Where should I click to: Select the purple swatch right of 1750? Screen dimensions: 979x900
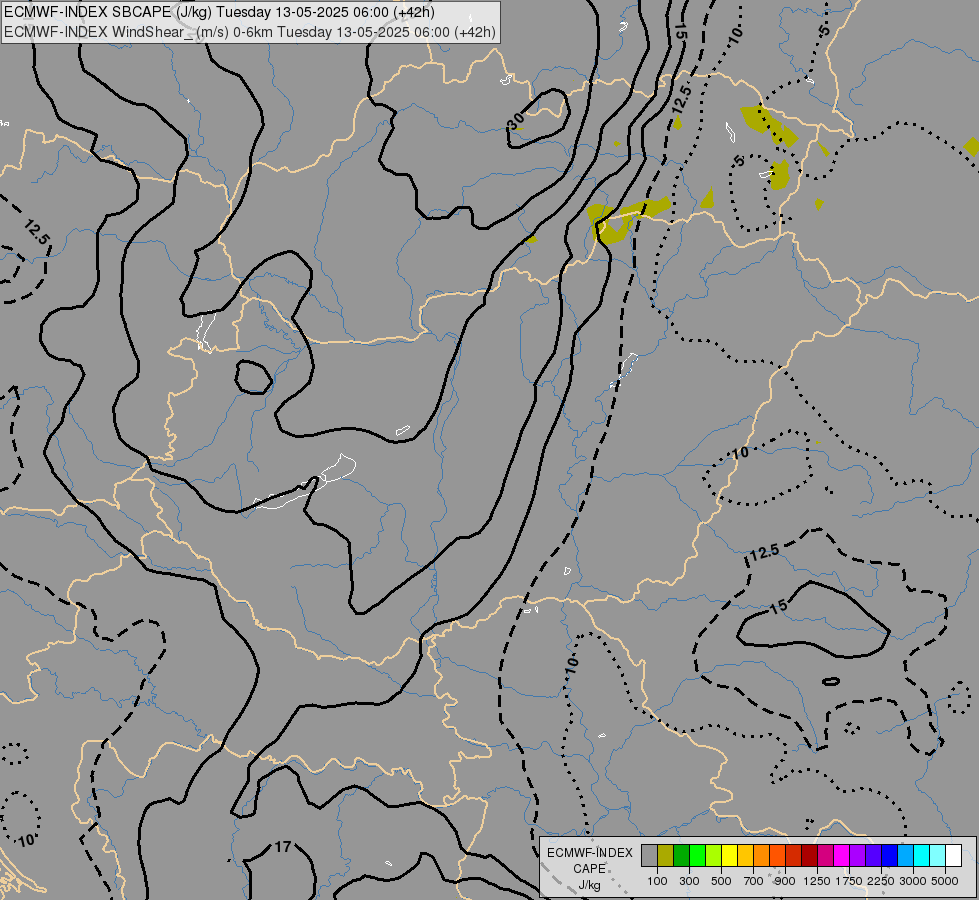pos(857,855)
